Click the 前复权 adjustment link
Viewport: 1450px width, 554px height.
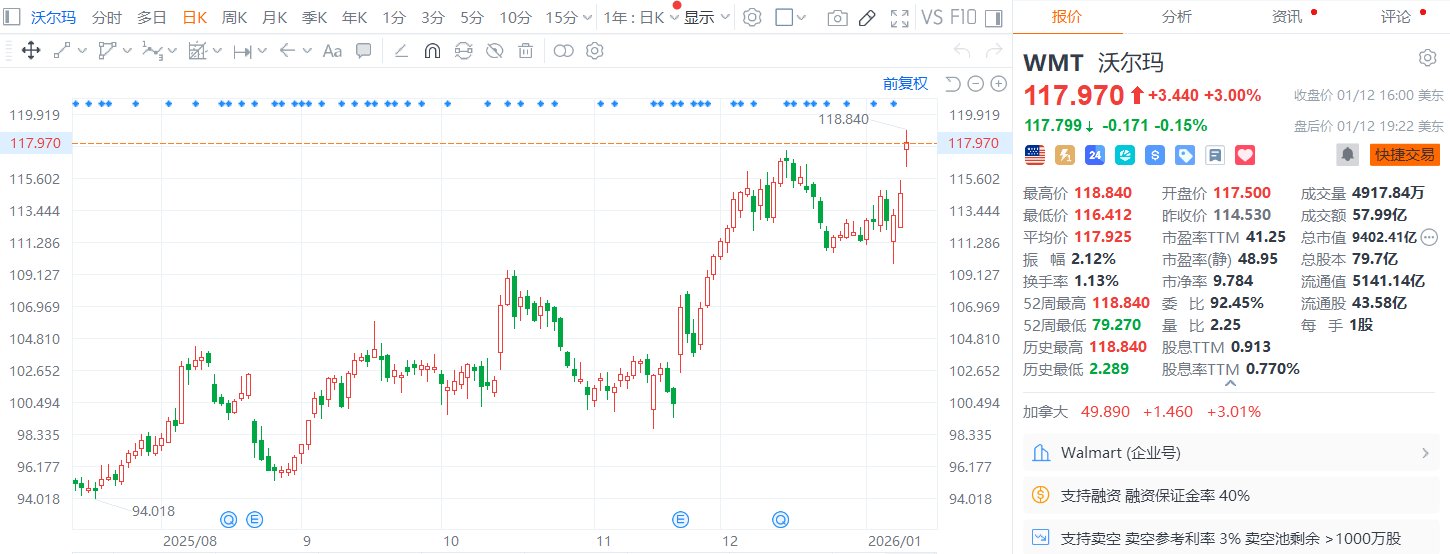tap(905, 84)
